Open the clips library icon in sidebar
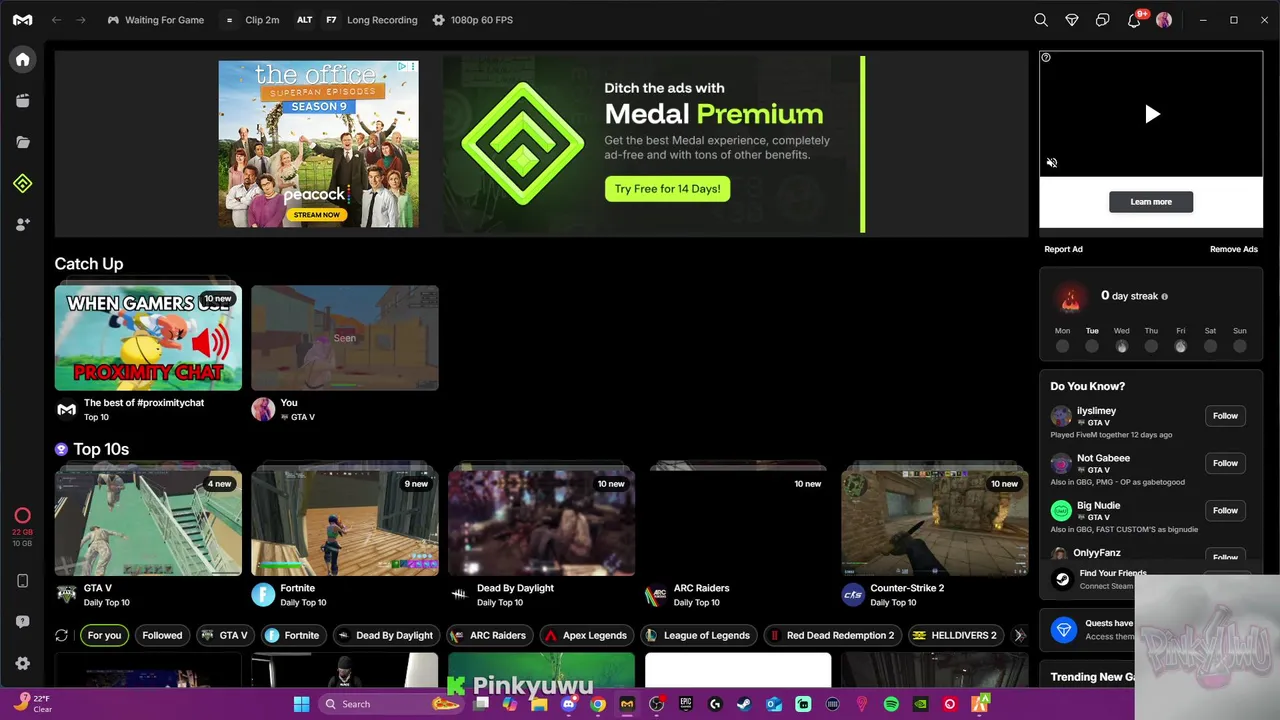The height and width of the screenshot is (720, 1280). click(22, 100)
